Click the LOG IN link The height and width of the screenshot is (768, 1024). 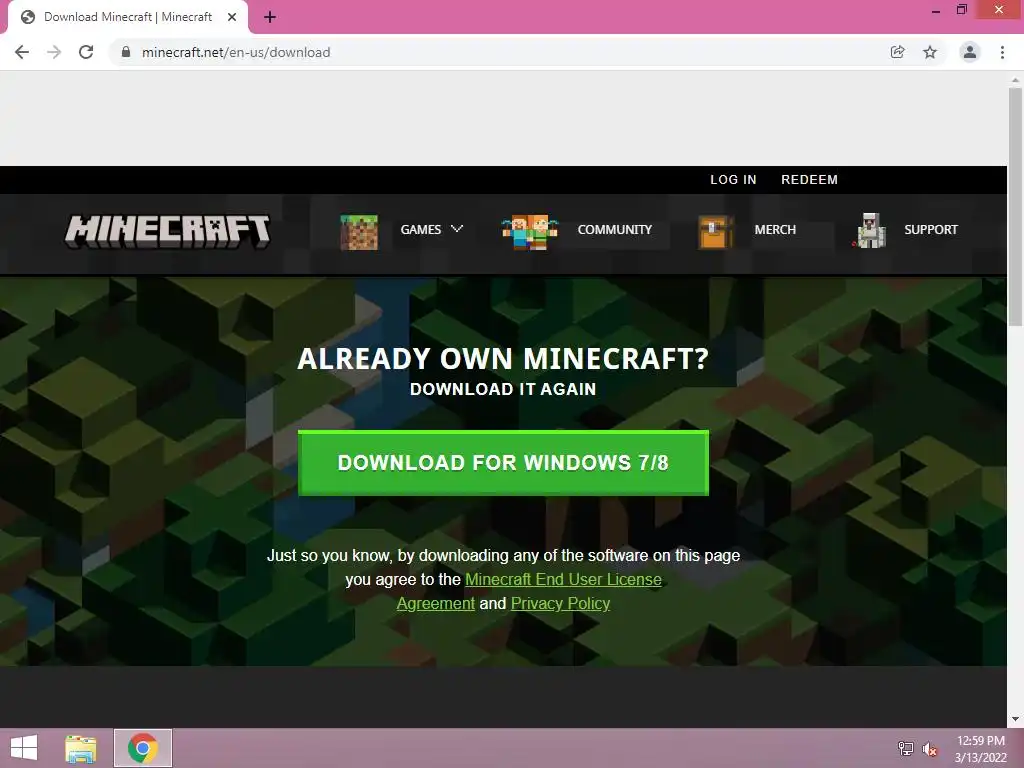[x=733, y=180]
